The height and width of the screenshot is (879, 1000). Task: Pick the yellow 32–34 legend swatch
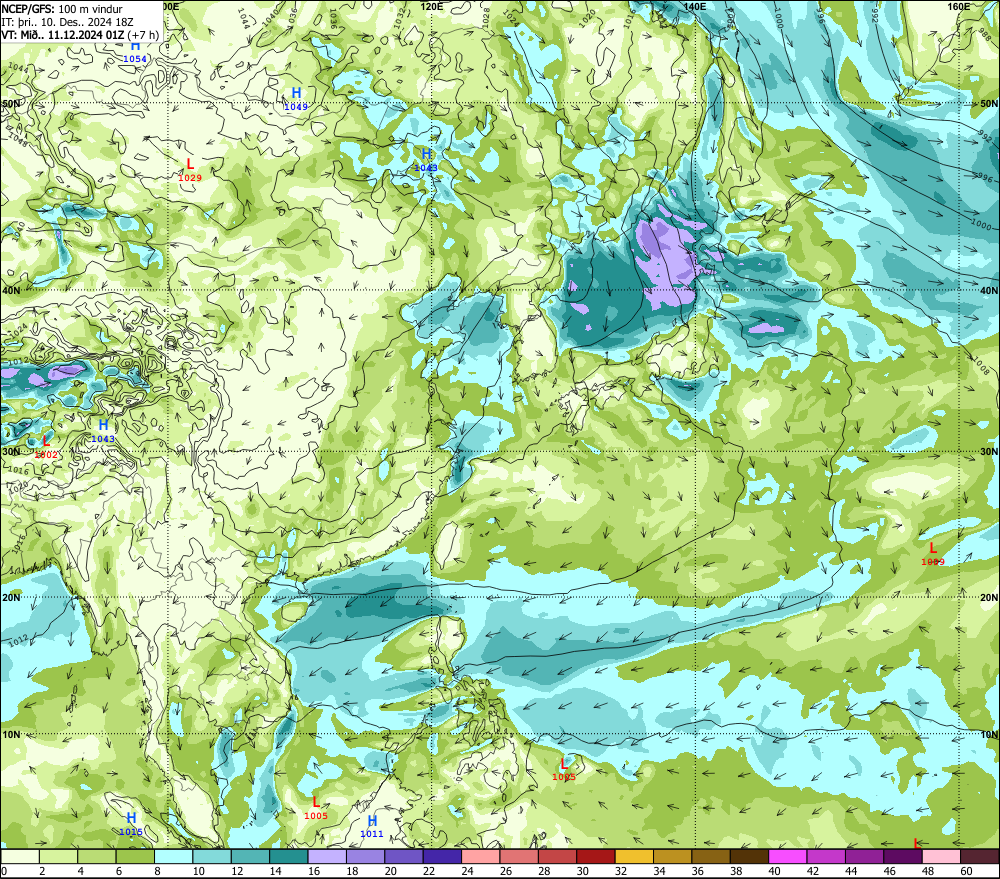(x=634, y=856)
